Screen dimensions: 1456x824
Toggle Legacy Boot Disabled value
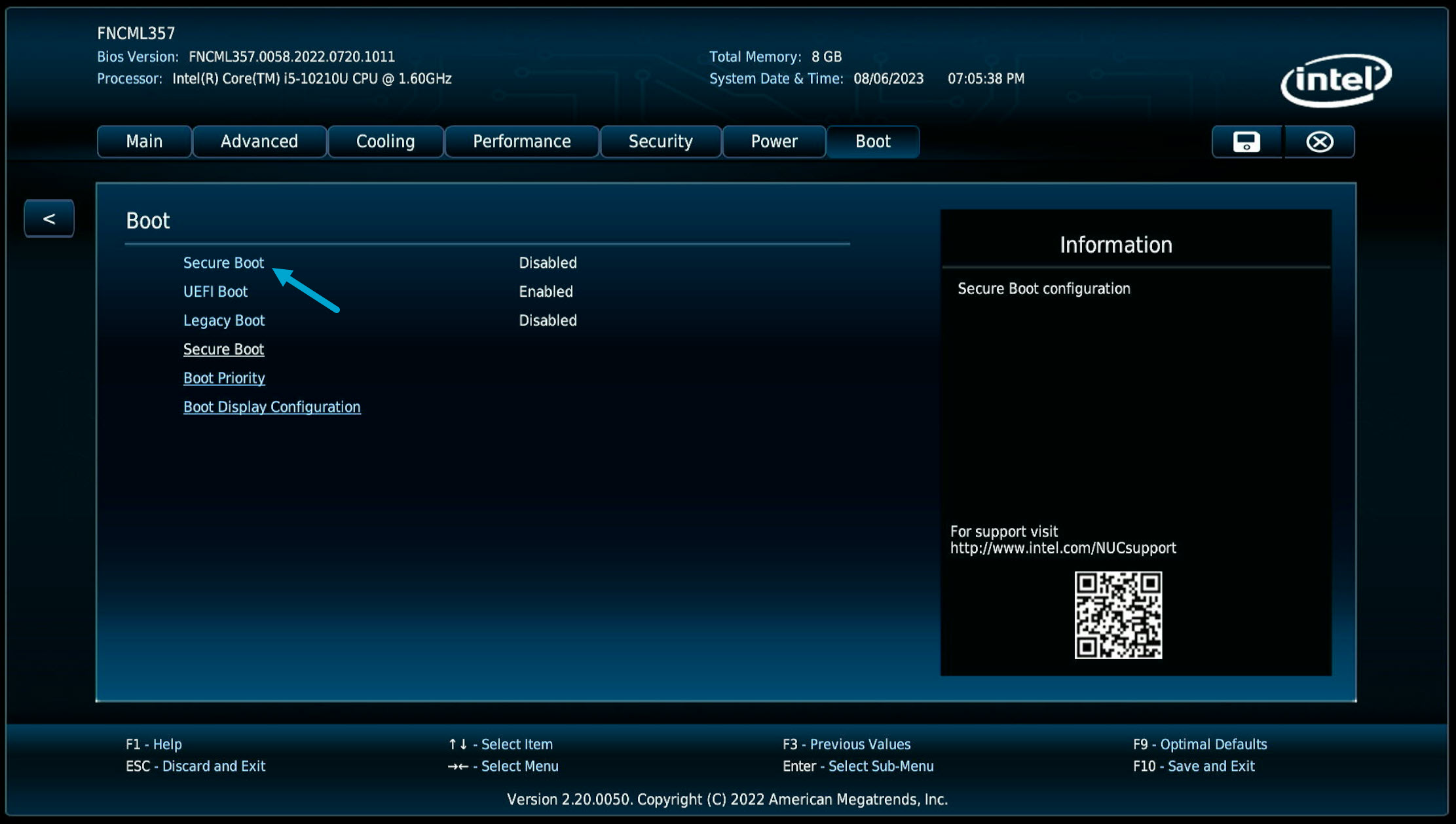coord(548,320)
